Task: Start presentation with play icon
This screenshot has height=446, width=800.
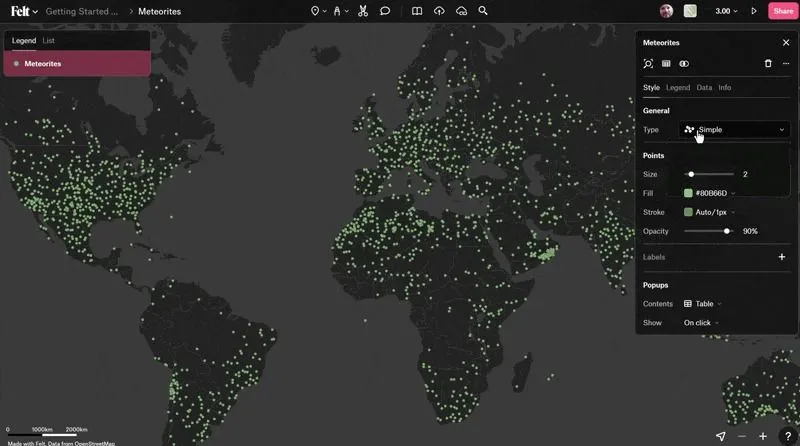Action: (x=754, y=11)
